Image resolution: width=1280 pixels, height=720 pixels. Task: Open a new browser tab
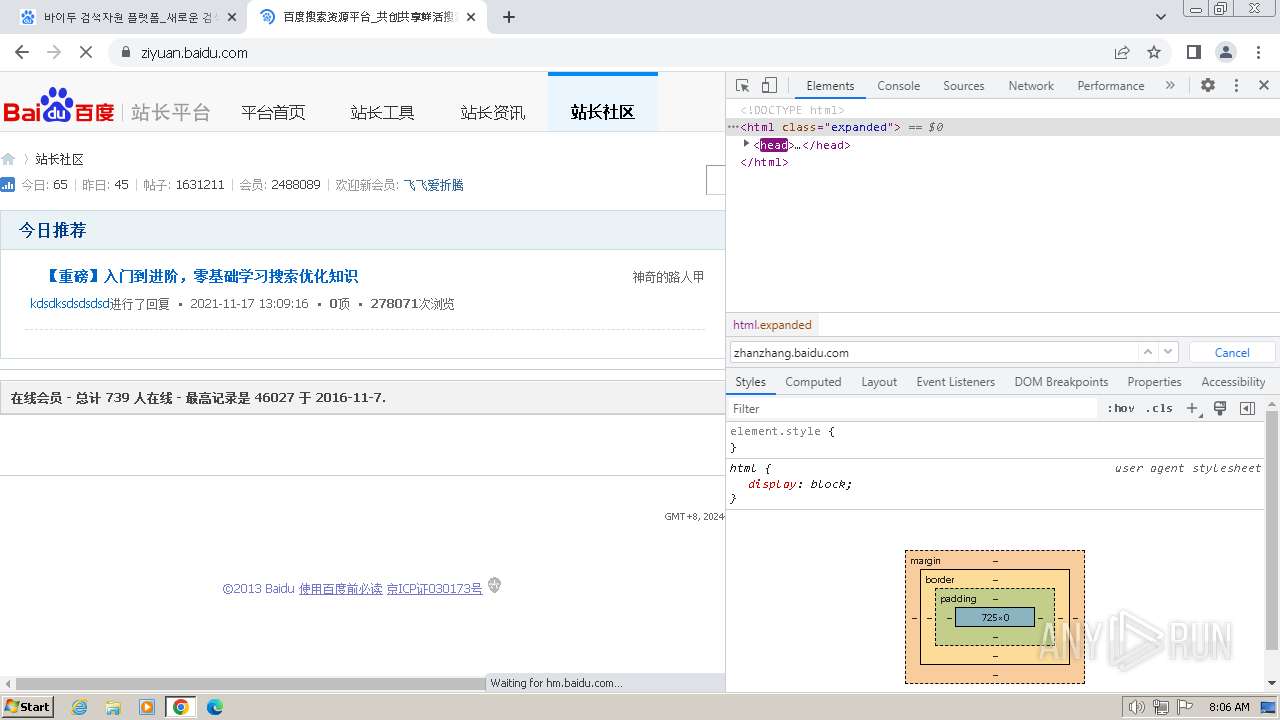(509, 17)
